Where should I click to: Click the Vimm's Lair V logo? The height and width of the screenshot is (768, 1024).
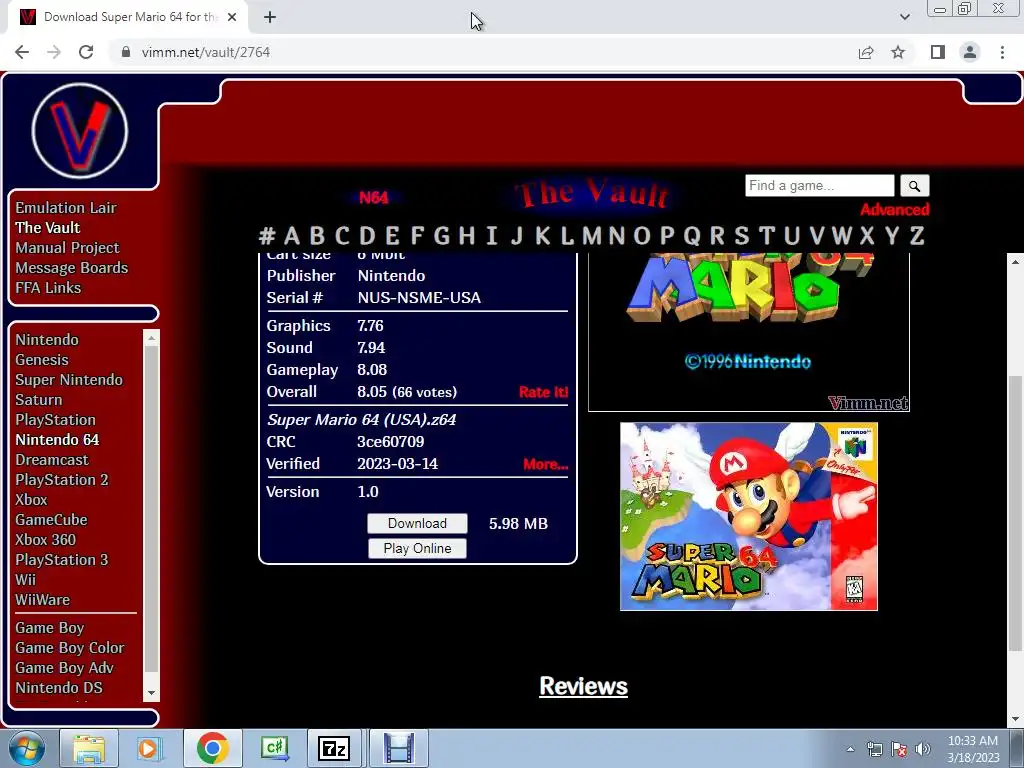coord(80,131)
